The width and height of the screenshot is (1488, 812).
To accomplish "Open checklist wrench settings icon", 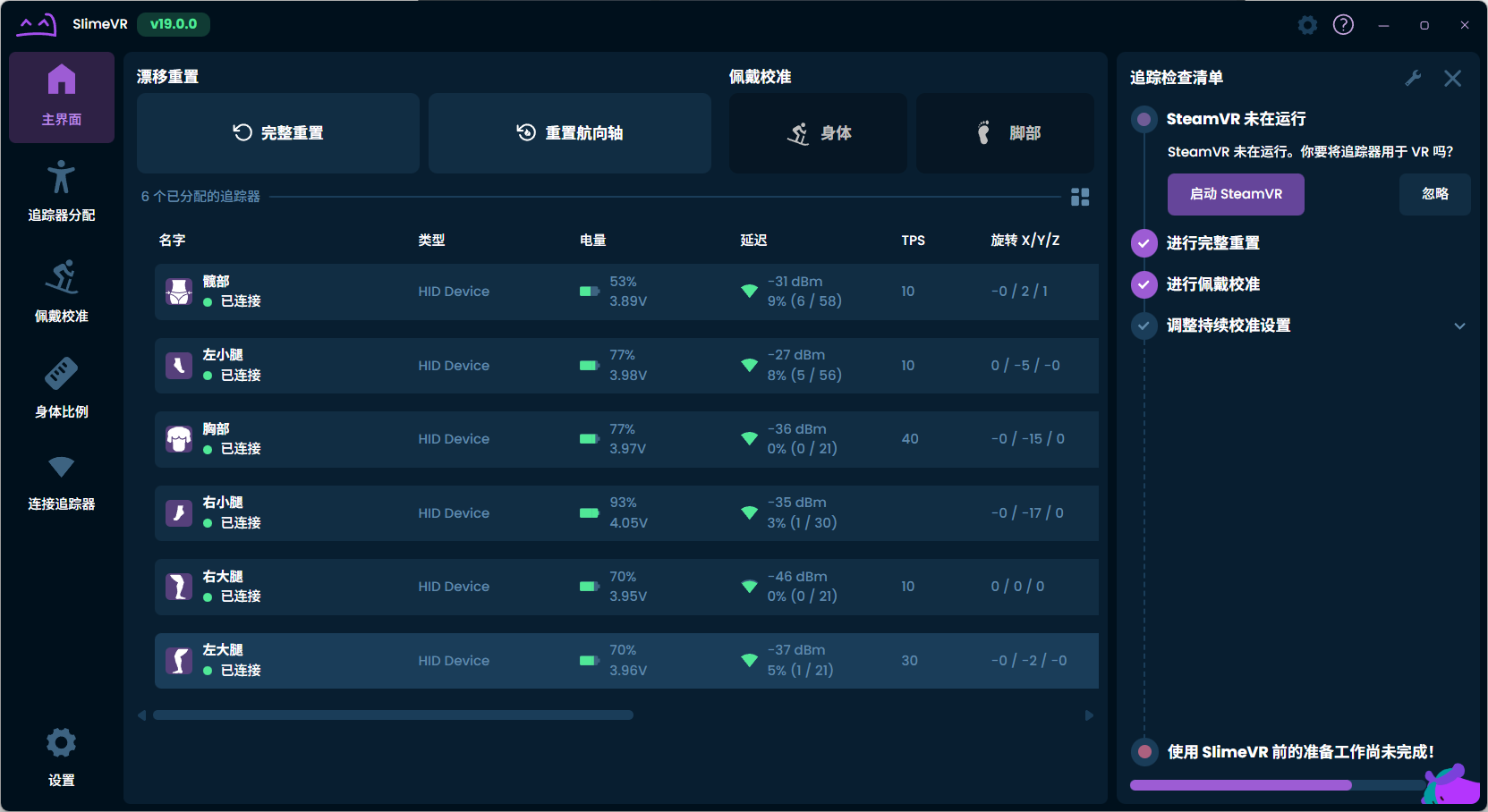I will pyautogui.click(x=1414, y=79).
